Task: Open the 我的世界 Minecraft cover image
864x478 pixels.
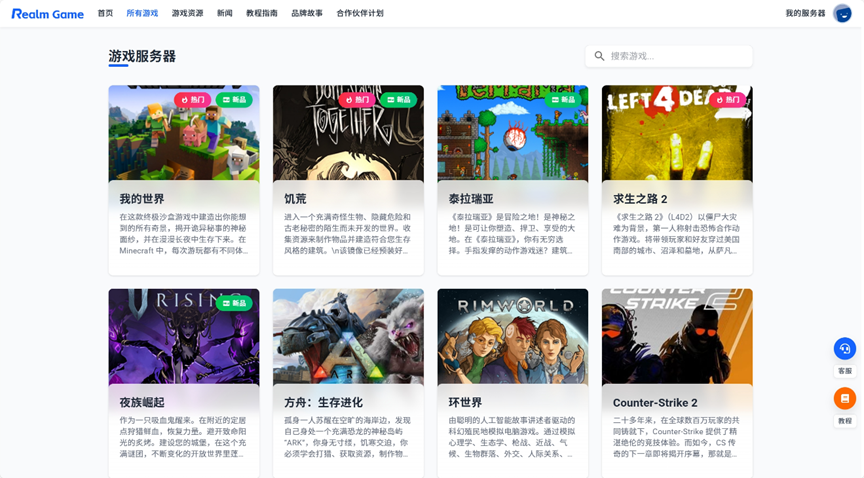Action: (x=184, y=133)
